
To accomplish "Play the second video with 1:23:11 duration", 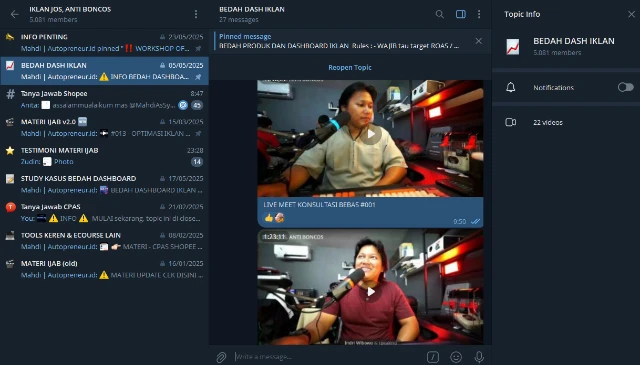I will point(370,292).
